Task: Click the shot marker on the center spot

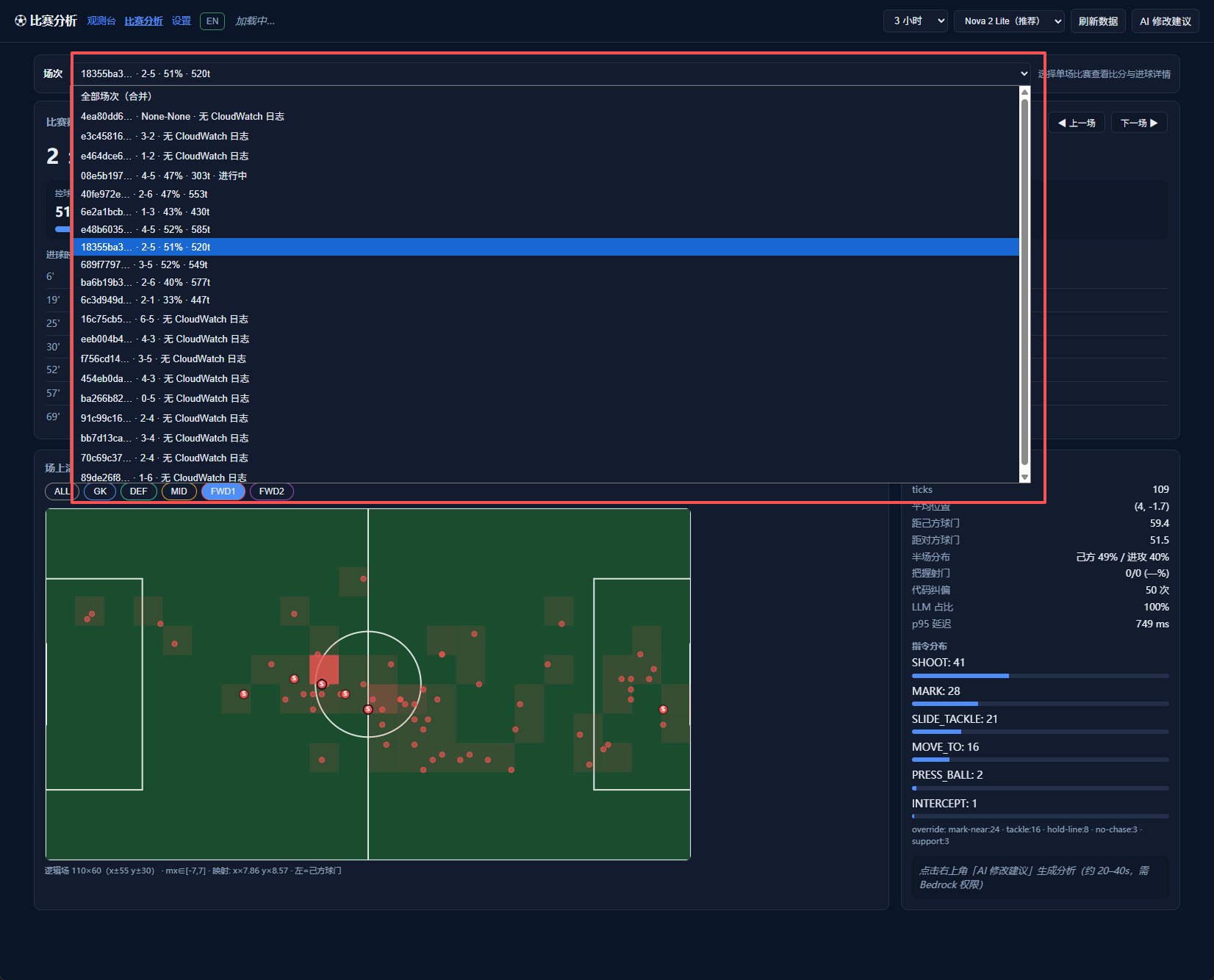Action: point(368,710)
